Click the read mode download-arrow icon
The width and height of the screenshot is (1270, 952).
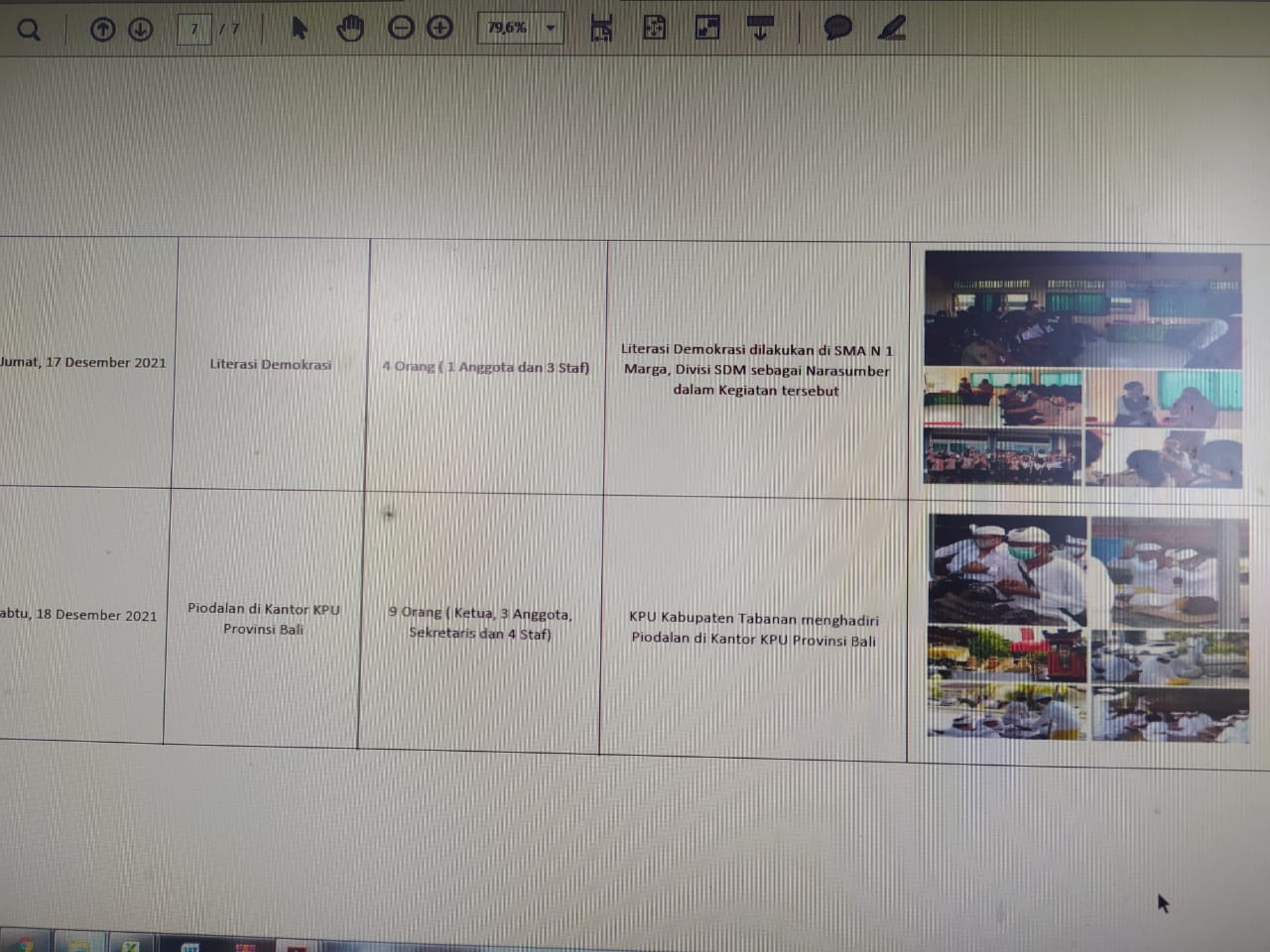tap(760, 28)
